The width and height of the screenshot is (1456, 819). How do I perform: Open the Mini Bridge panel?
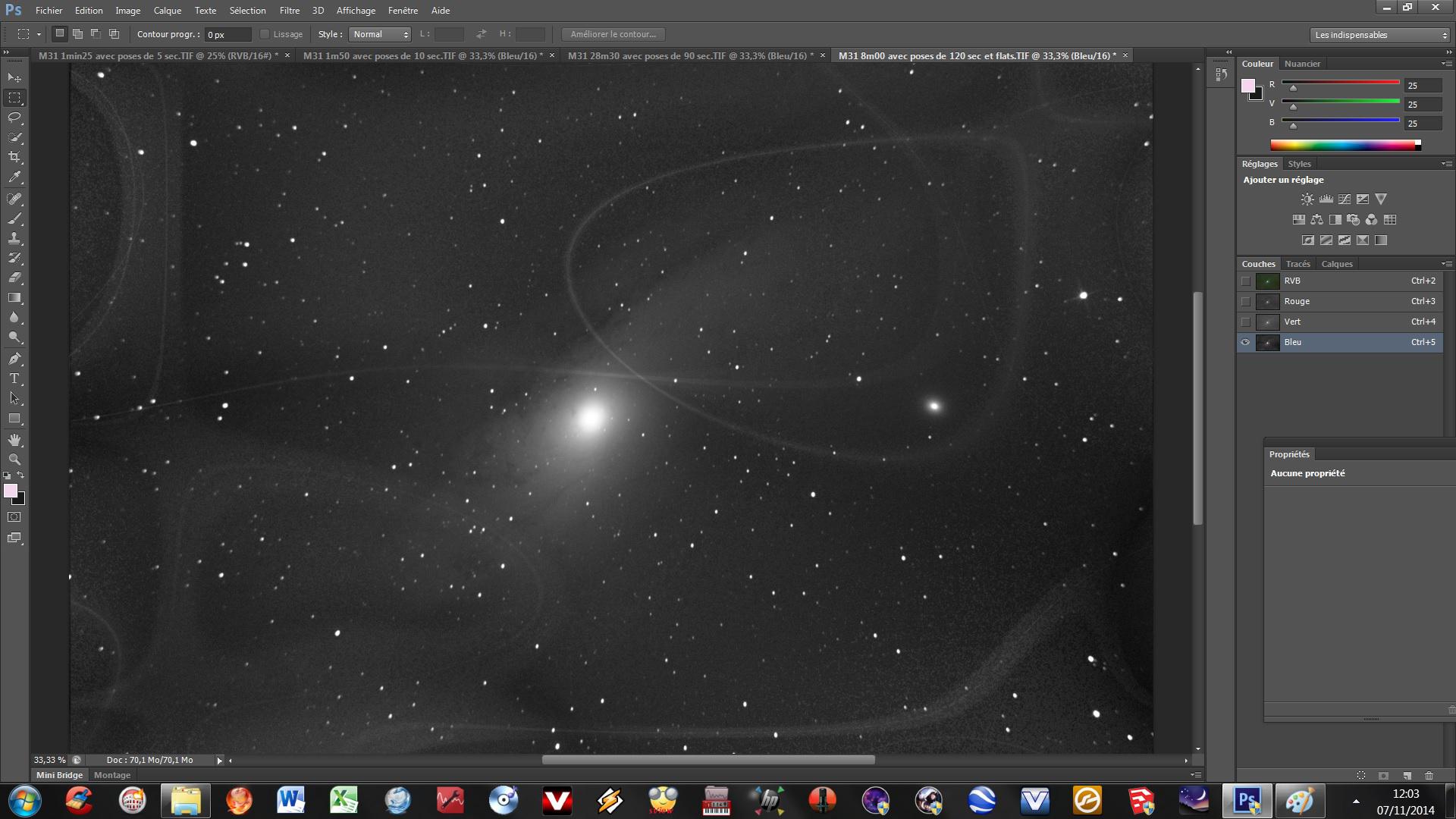pos(59,775)
